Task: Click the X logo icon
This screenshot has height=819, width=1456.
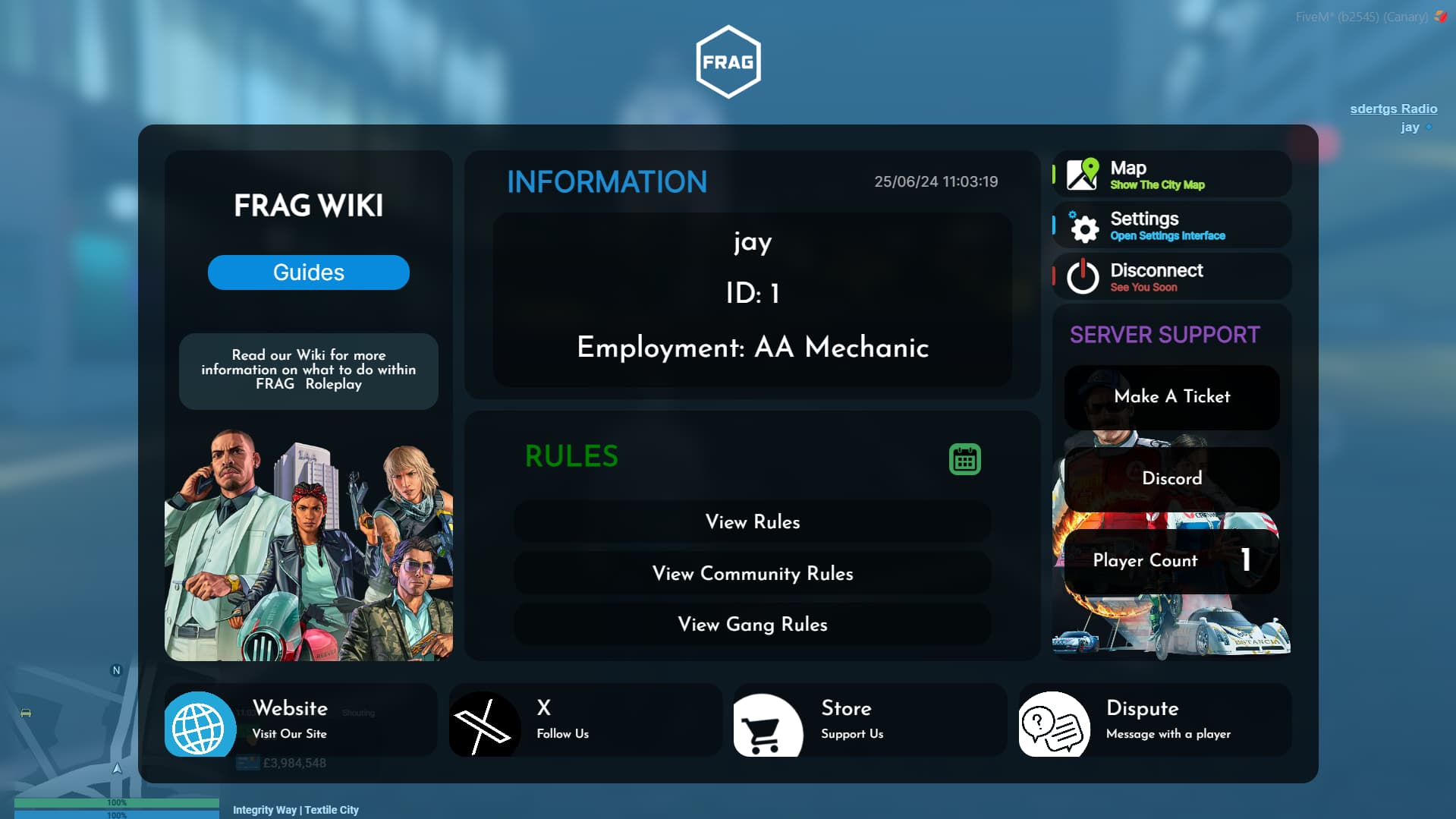Action: tap(484, 724)
